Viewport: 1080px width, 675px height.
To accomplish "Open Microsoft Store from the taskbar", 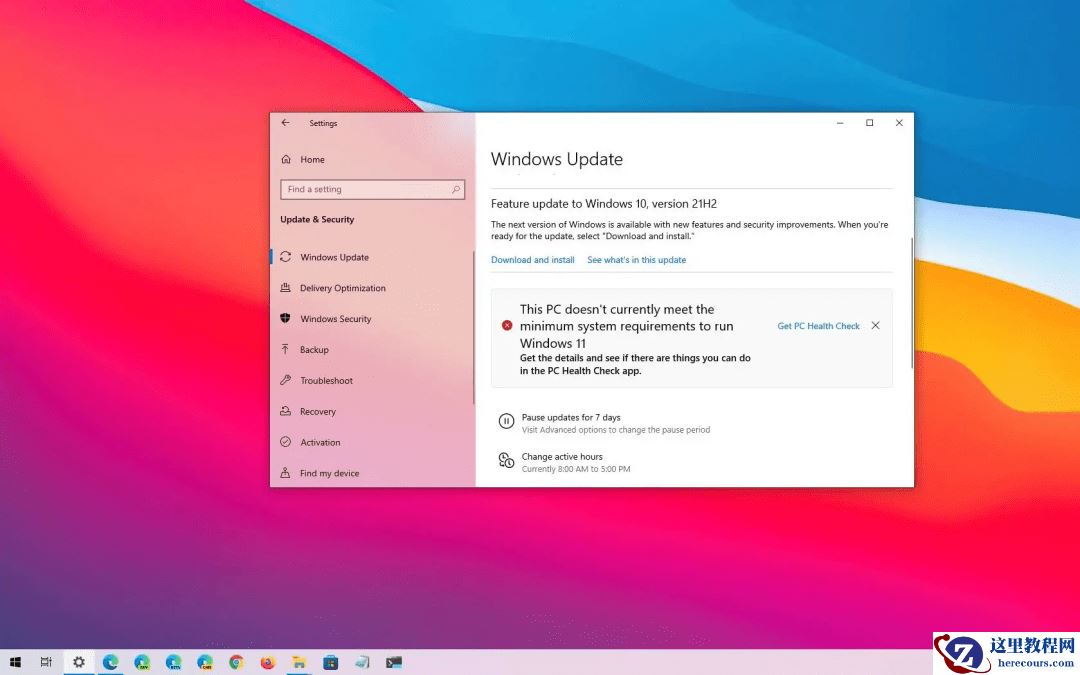I will (330, 662).
